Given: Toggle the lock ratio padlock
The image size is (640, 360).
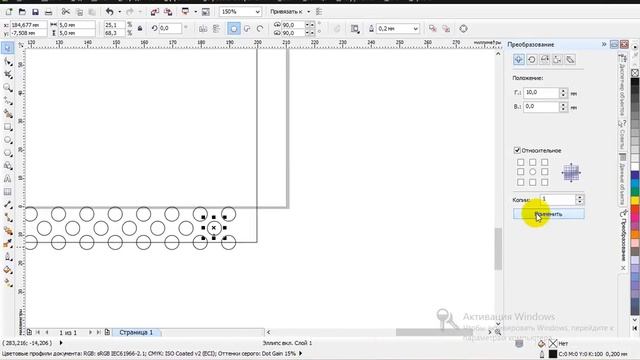Looking at the screenshot, I should [x=140, y=29].
